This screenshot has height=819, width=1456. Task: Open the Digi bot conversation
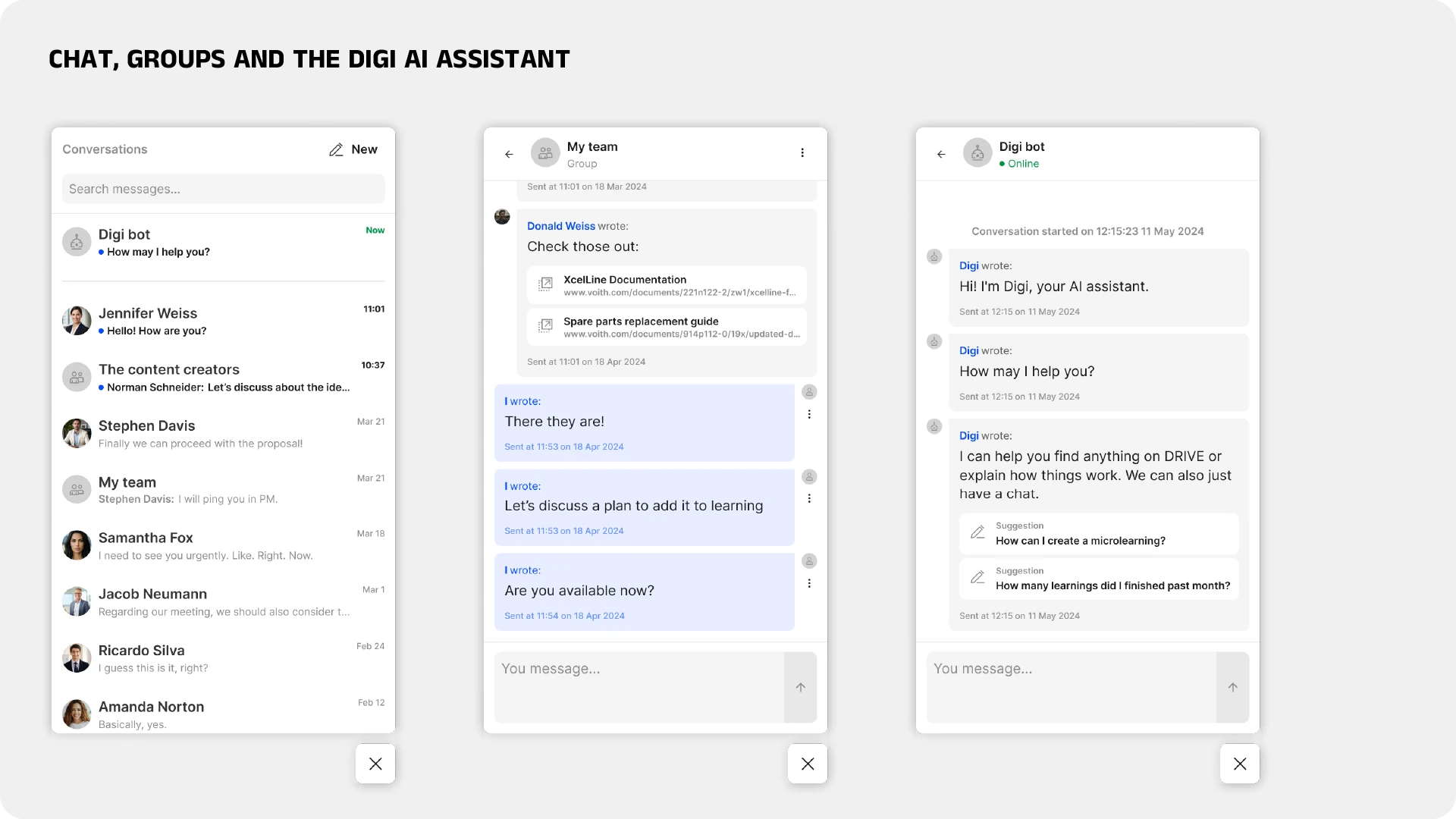pyautogui.click(x=224, y=243)
